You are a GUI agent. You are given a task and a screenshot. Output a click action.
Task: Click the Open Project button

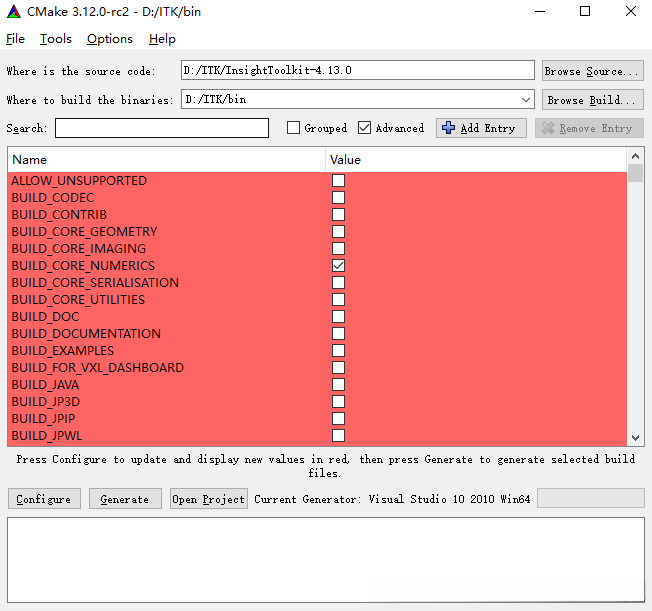click(x=209, y=499)
